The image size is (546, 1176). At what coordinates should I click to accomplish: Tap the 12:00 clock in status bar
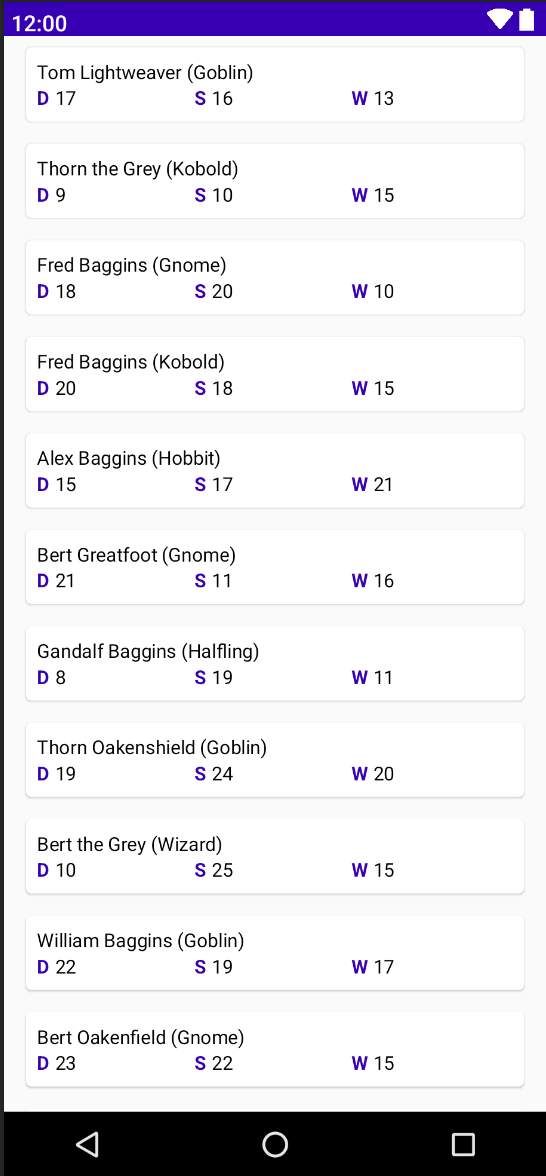point(40,23)
